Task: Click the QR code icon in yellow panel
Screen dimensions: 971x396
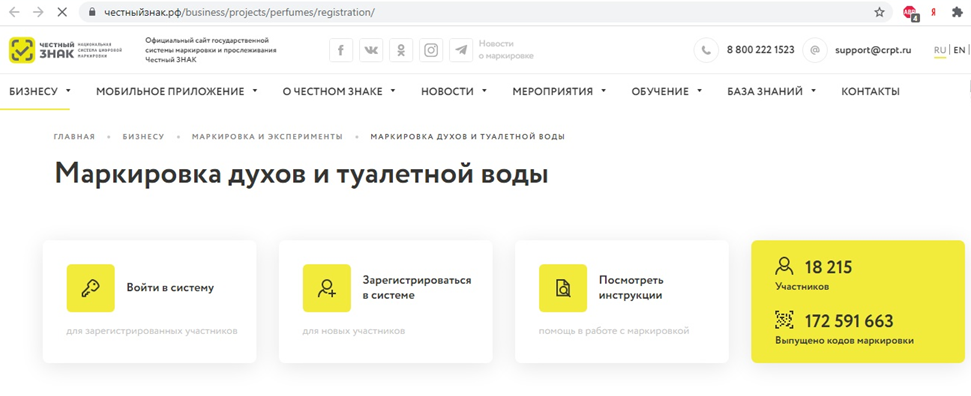Action: (785, 320)
